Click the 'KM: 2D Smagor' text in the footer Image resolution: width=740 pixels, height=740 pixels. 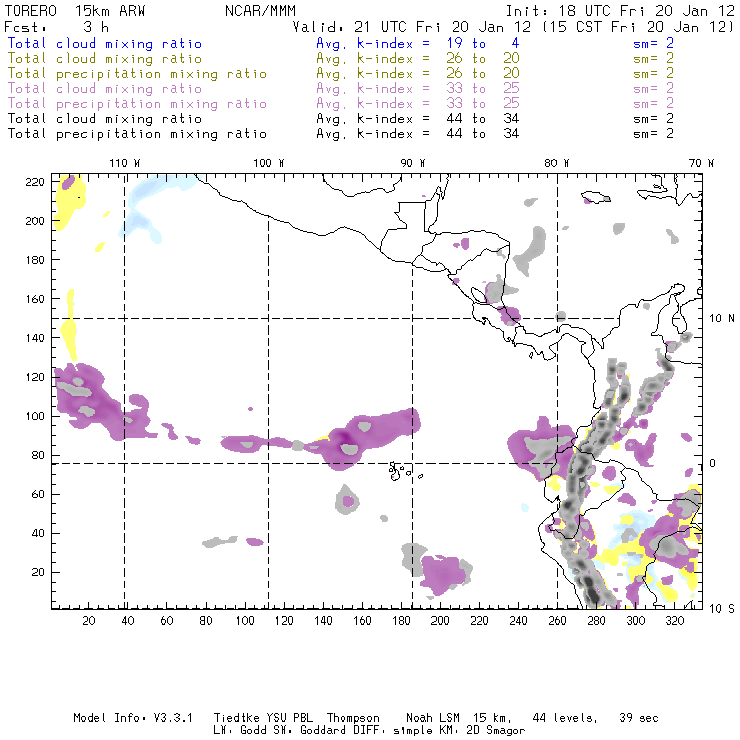coord(483,731)
